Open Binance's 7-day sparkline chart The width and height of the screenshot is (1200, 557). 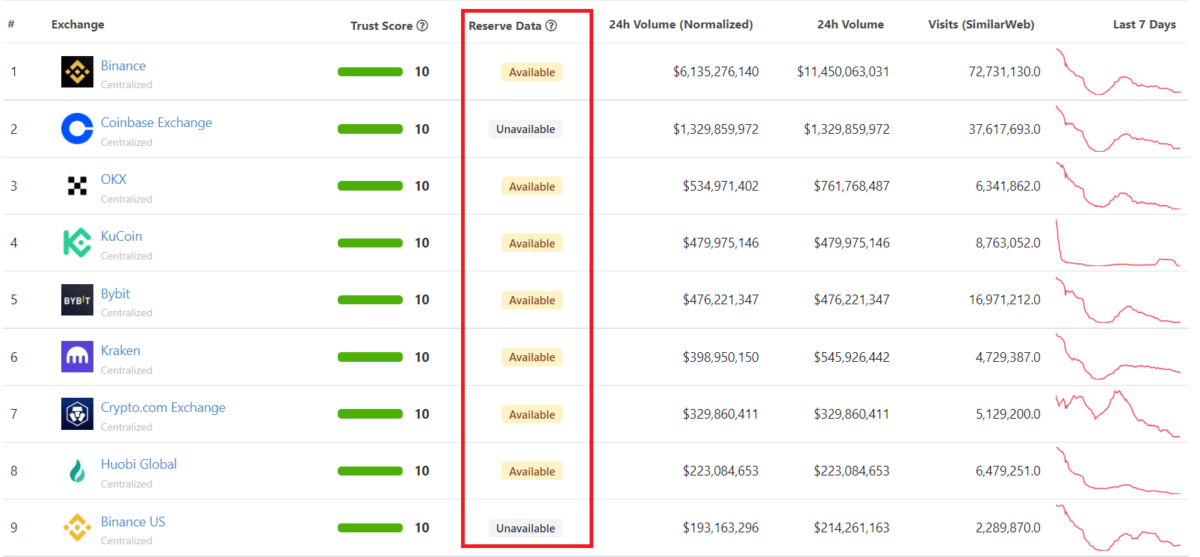(1118, 72)
